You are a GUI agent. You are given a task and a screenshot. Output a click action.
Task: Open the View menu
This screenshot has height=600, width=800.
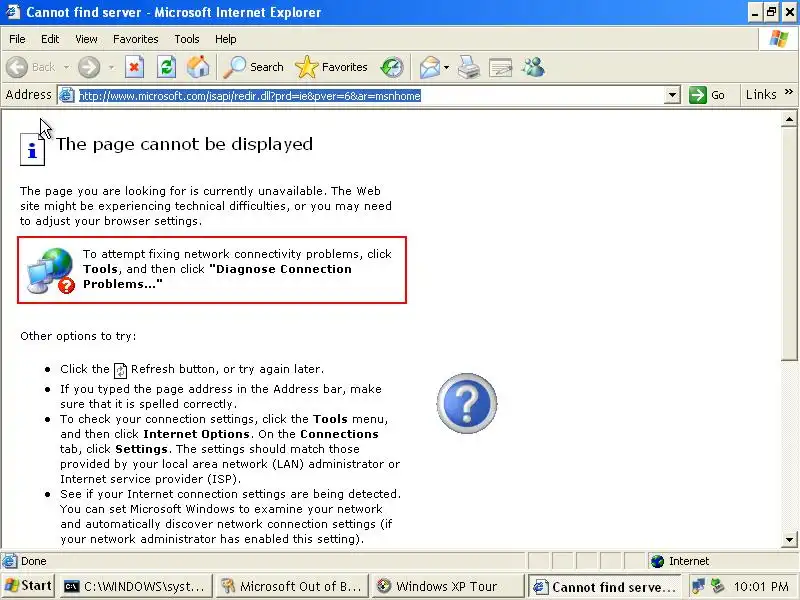coord(86,39)
